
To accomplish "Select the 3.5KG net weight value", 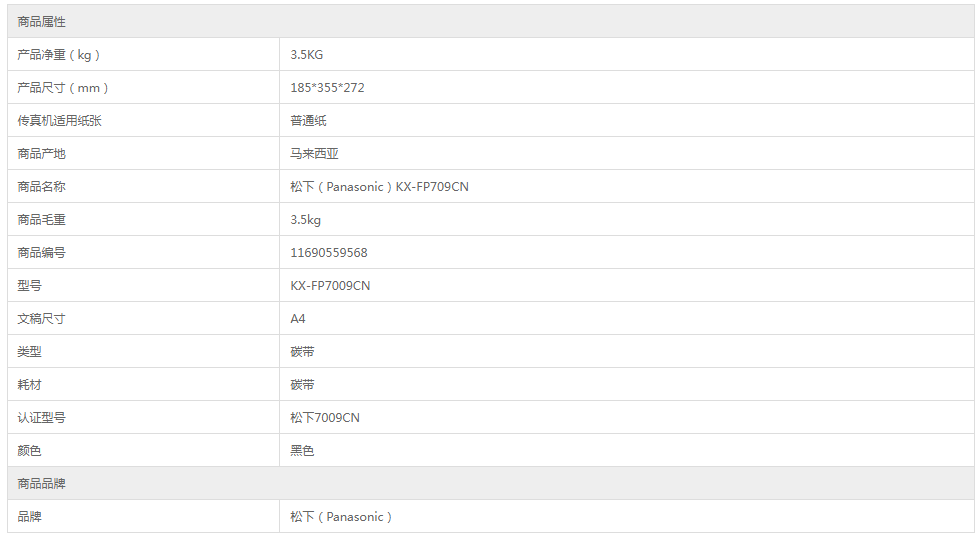I will coord(307,55).
